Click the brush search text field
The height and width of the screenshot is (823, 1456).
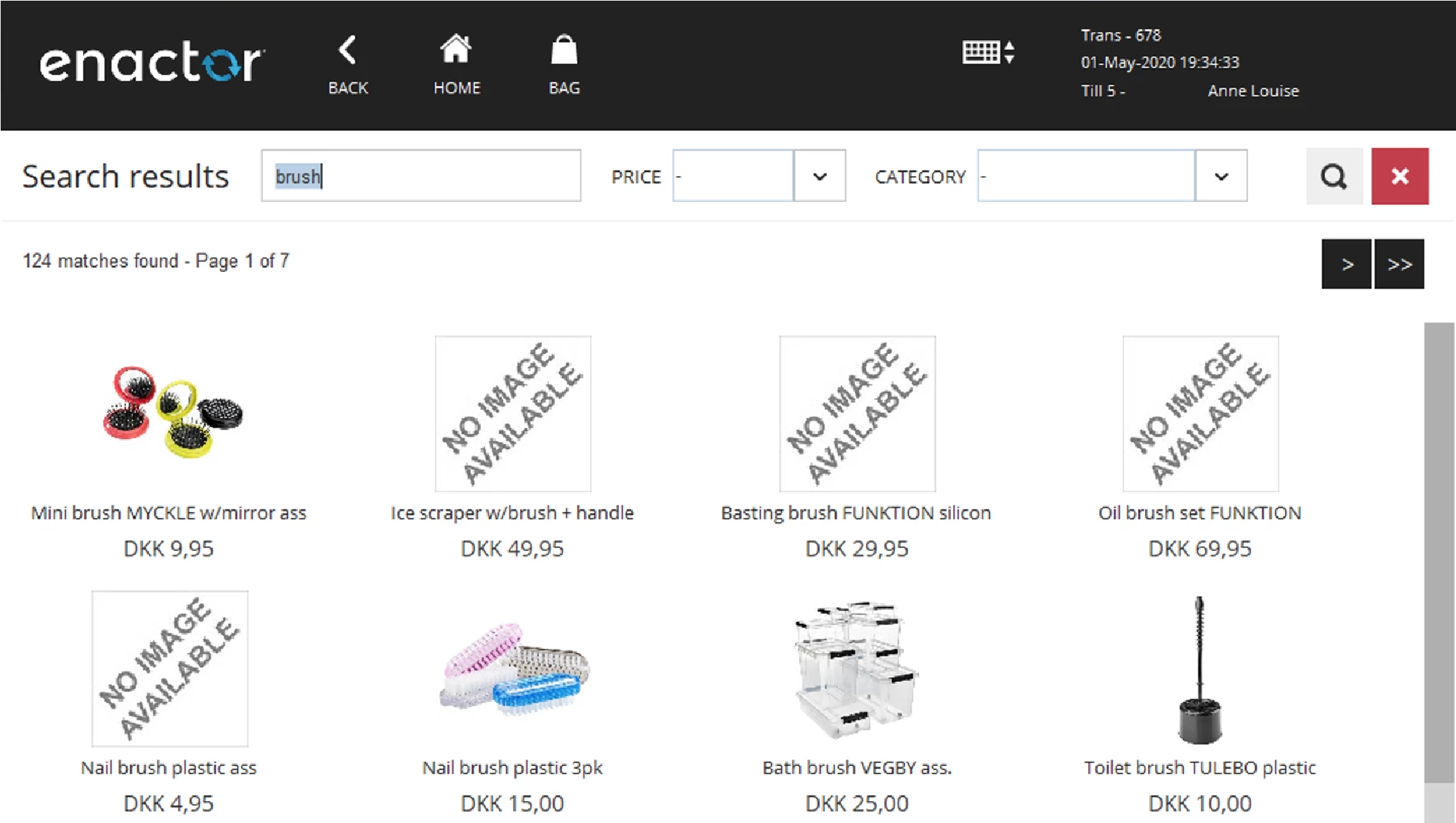coord(421,176)
